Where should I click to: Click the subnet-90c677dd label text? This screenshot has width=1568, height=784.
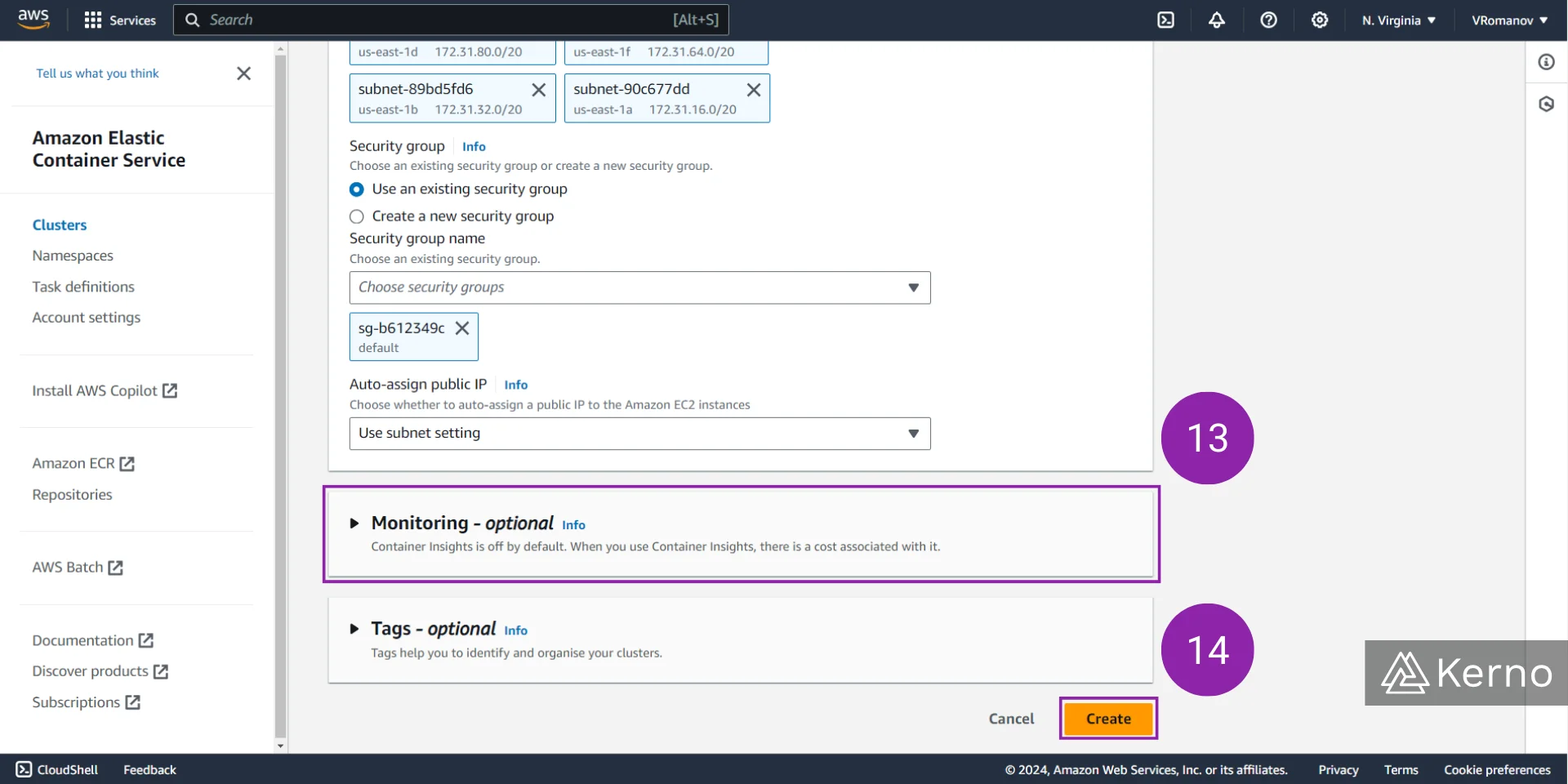631,89
